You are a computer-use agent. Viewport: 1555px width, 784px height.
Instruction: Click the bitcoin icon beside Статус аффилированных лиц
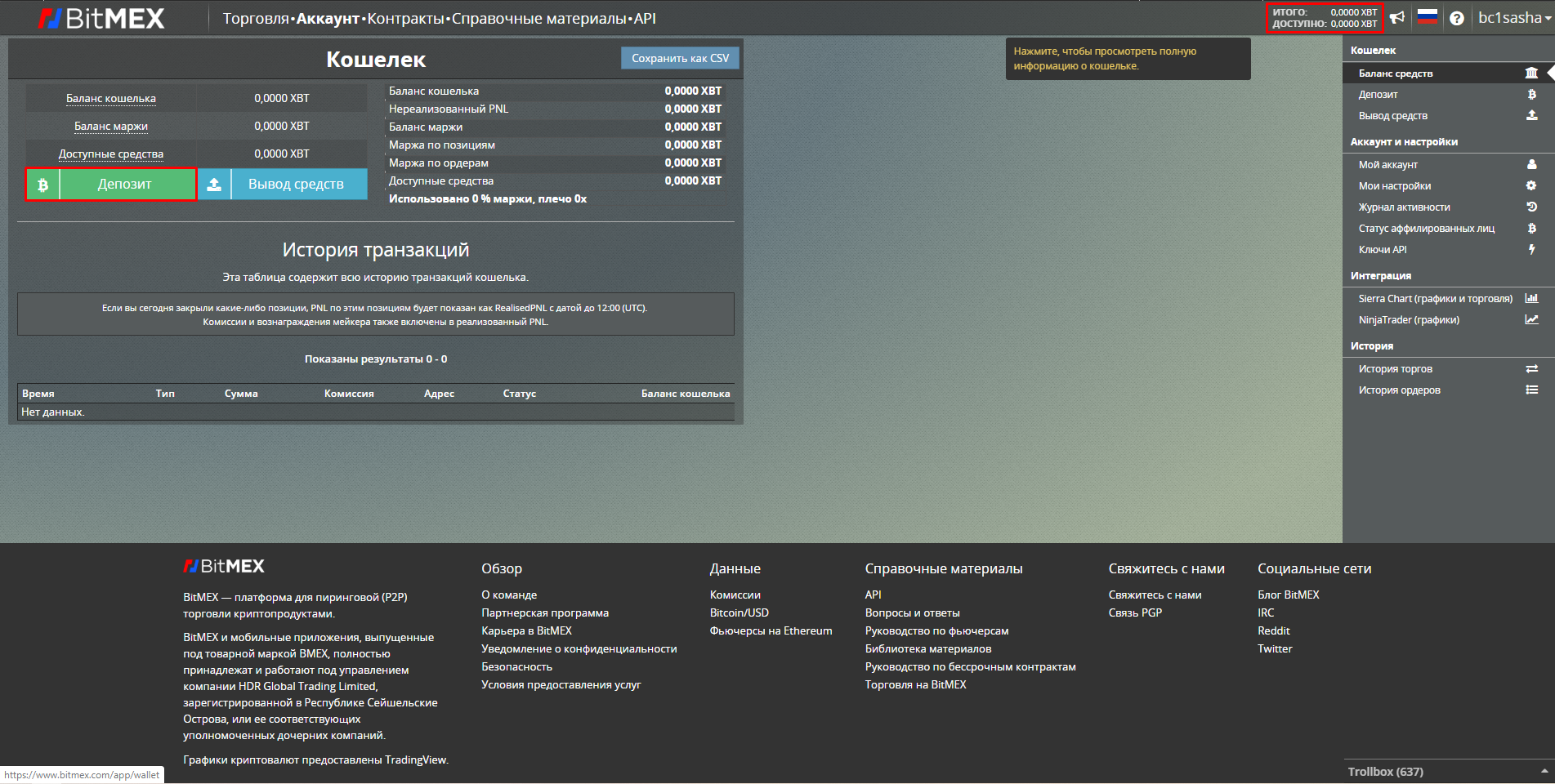pos(1531,229)
